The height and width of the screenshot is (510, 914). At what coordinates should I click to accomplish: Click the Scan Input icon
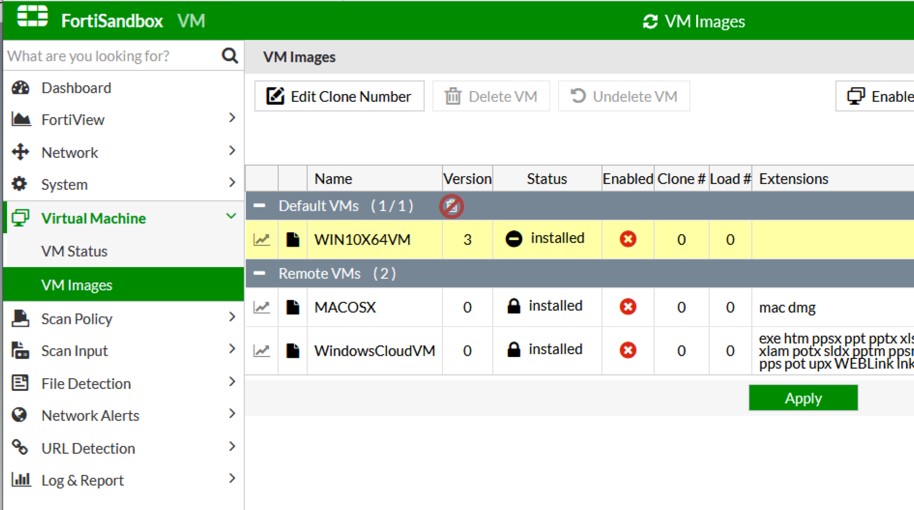coord(20,350)
